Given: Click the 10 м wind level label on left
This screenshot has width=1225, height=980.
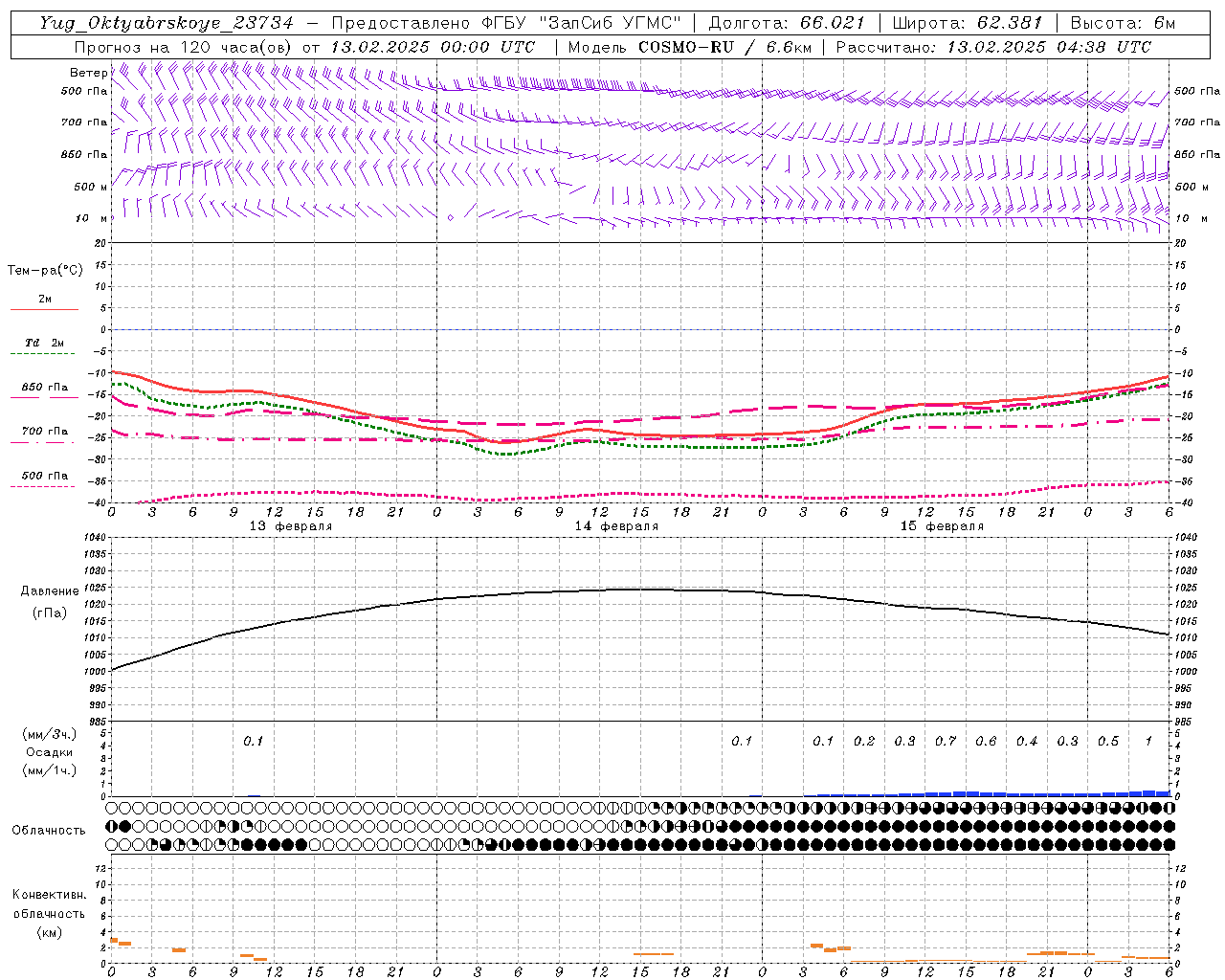Looking at the screenshot, I should 91,218.
